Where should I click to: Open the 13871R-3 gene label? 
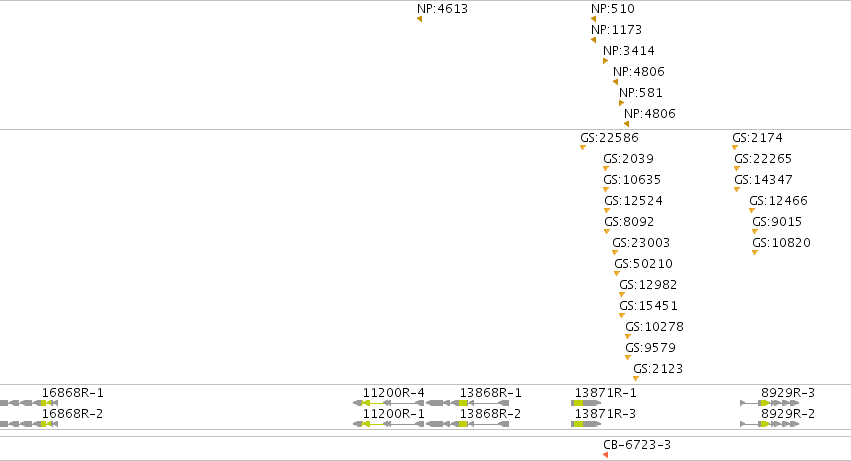(x=606, y=414)
